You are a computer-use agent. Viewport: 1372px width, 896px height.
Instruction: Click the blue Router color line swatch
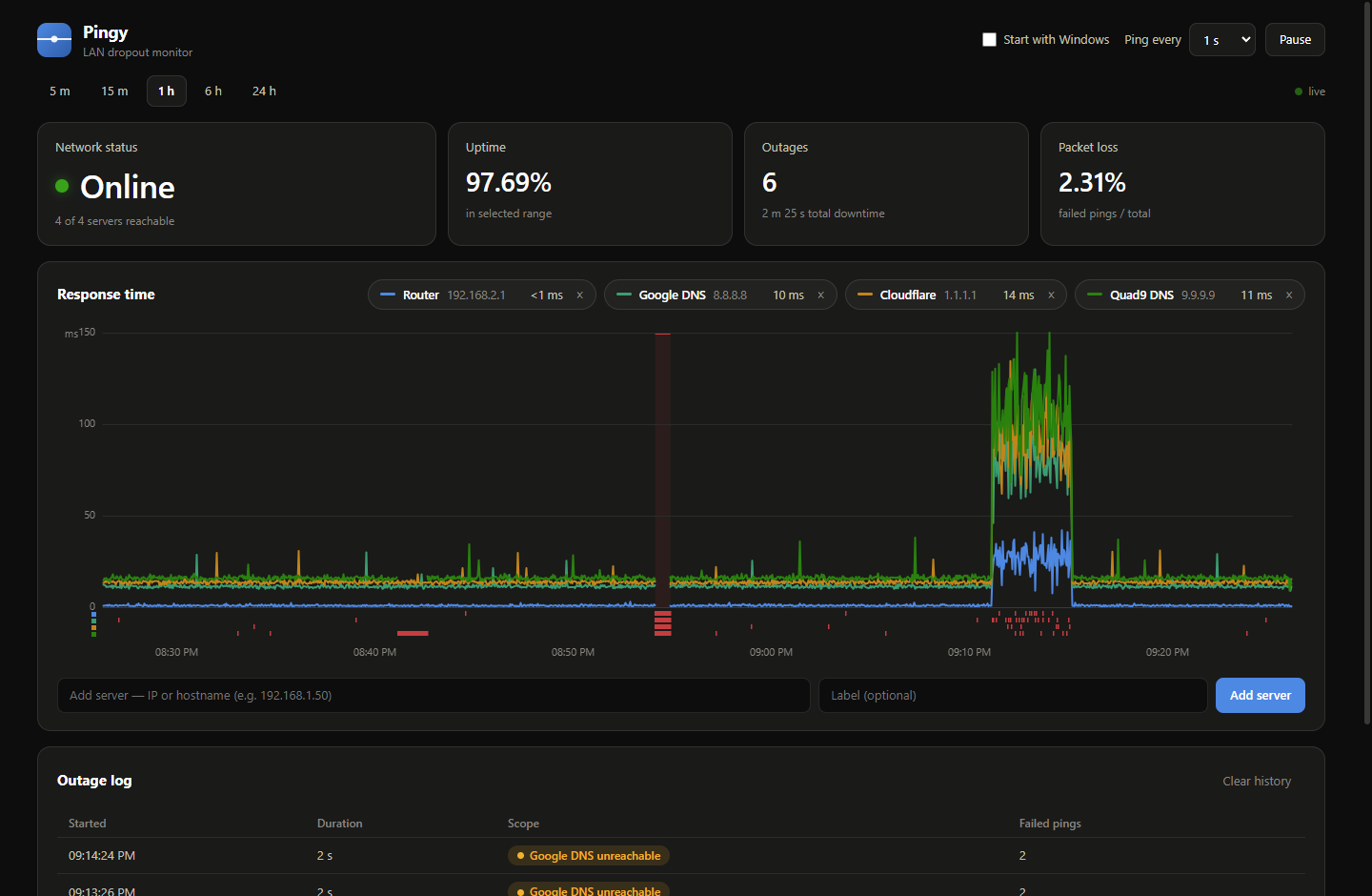coord(388,295)
